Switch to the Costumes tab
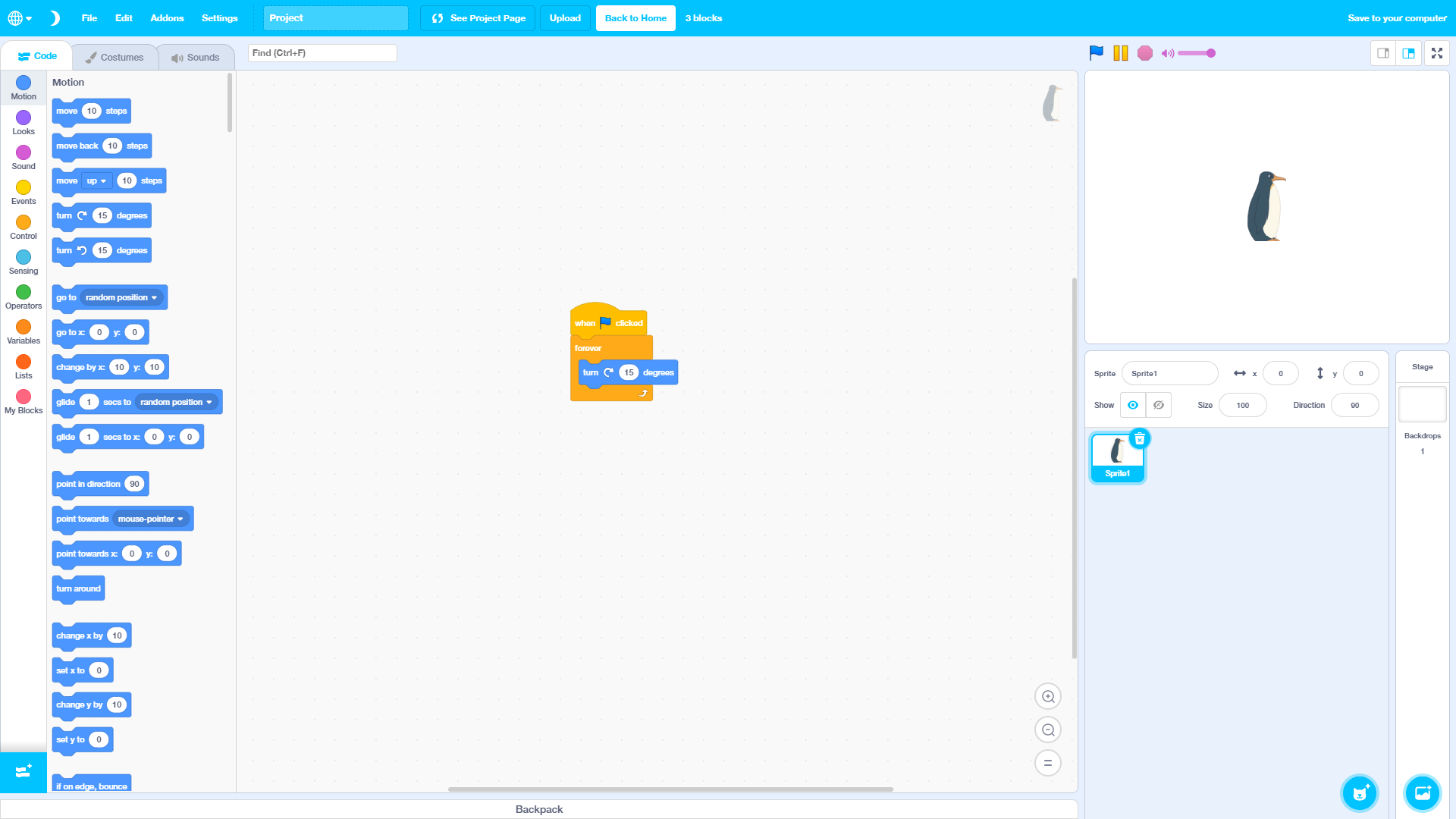The image size is (1456, 819). 115,56
